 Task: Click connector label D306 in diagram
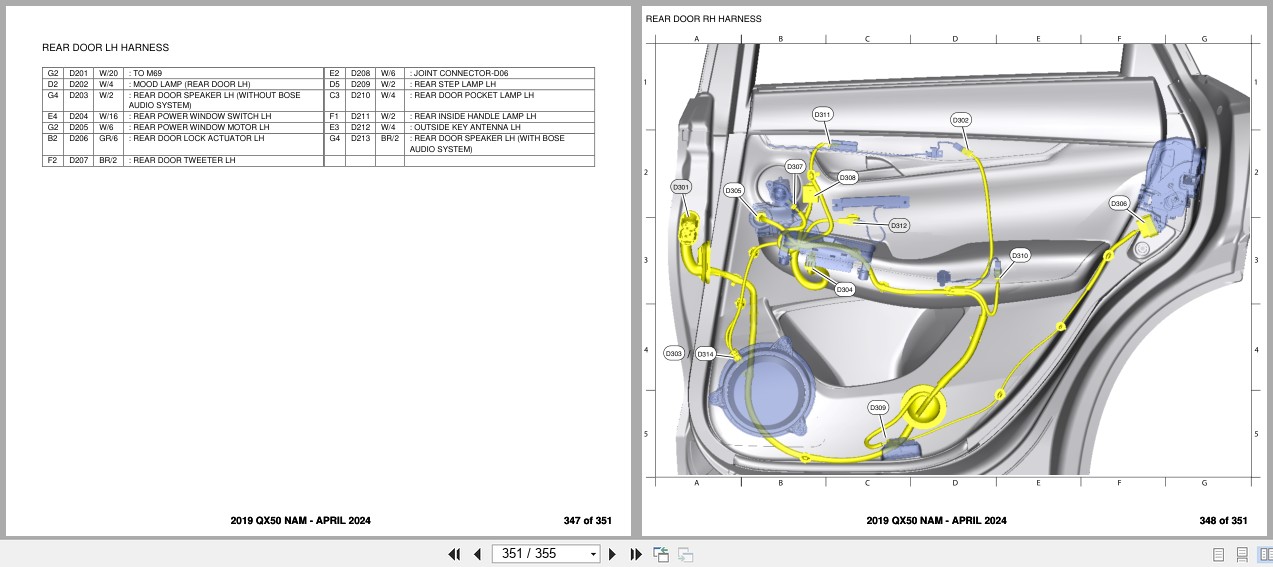click(1119, 204)
